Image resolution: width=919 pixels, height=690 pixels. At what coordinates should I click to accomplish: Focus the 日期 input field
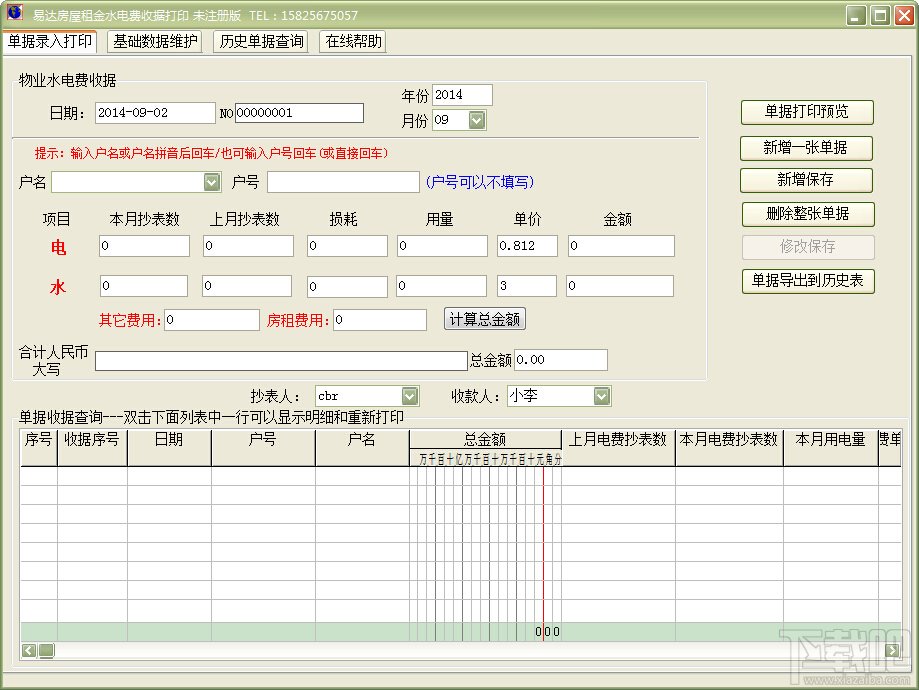[x=155, y=113]
